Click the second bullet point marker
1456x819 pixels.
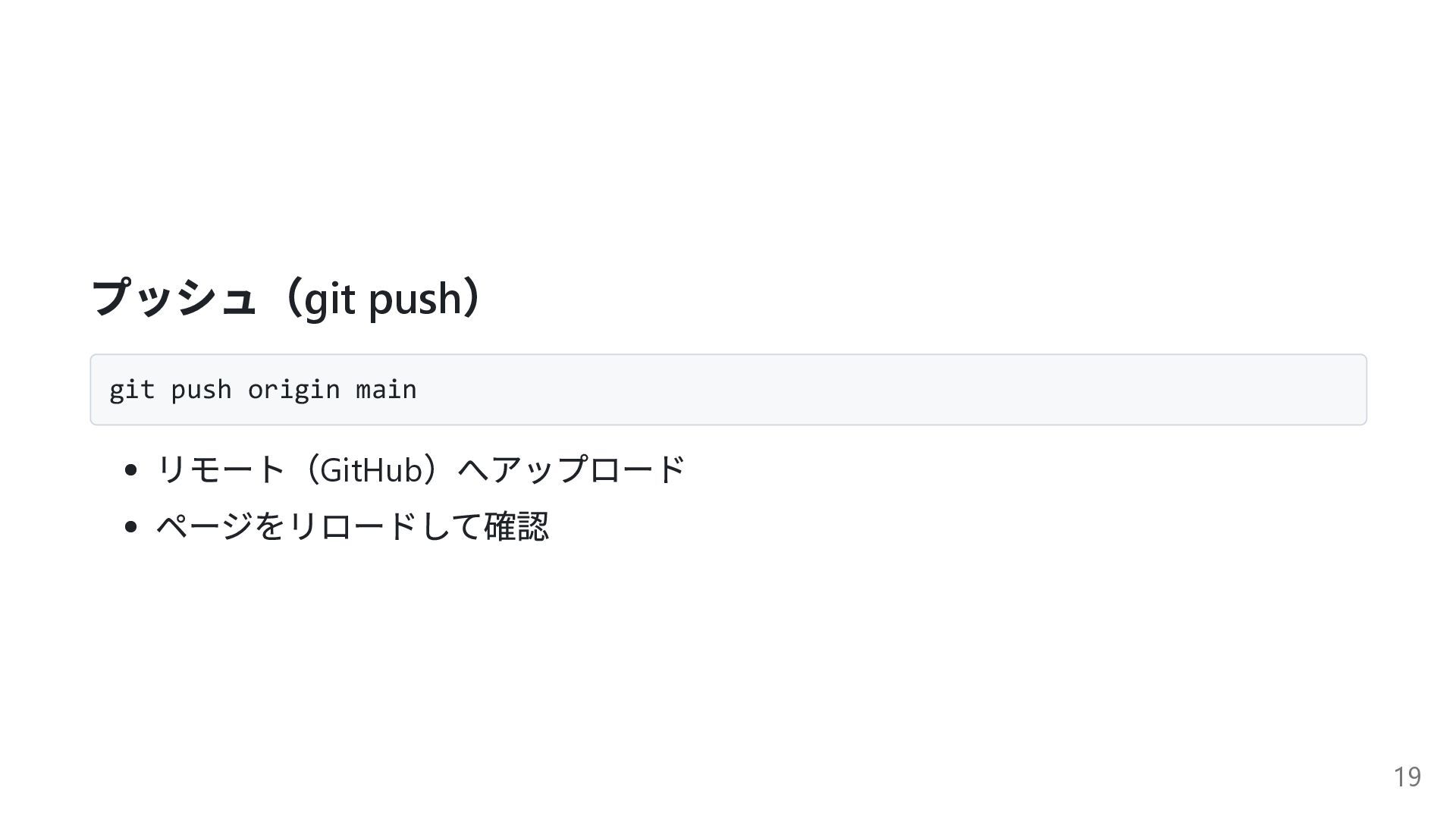[x=131, y=526]
